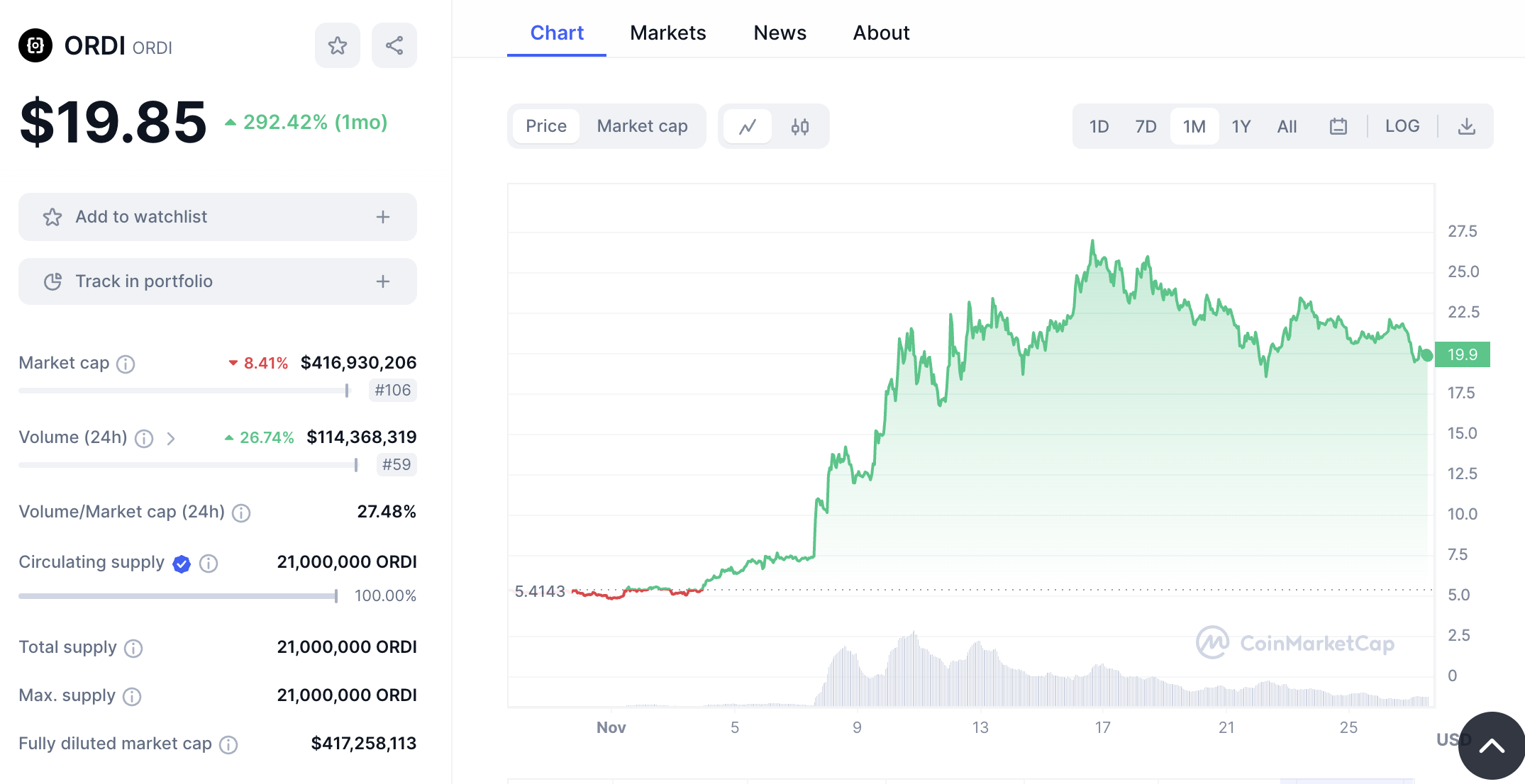Switch to line chart view icon

coord(748,127)
